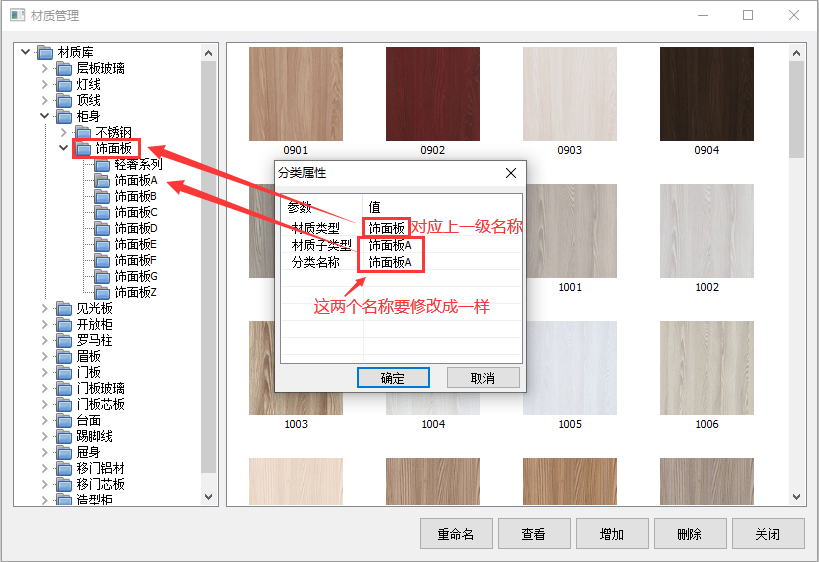Click the 层板玻璃 folder icon
Image resolution: width=819 pixels, height=562 pixels.
pyautogui.click(x=64, y=68)
